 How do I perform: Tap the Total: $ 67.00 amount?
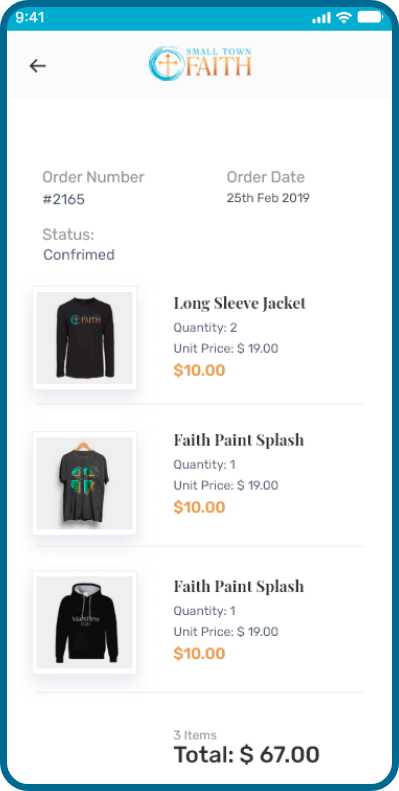247,755
